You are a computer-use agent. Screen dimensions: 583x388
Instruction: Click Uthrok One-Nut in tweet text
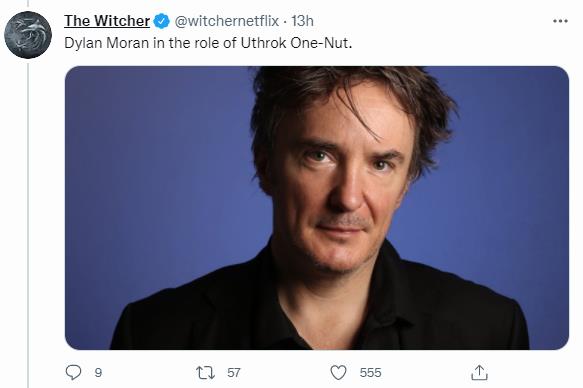pos(296,43)
